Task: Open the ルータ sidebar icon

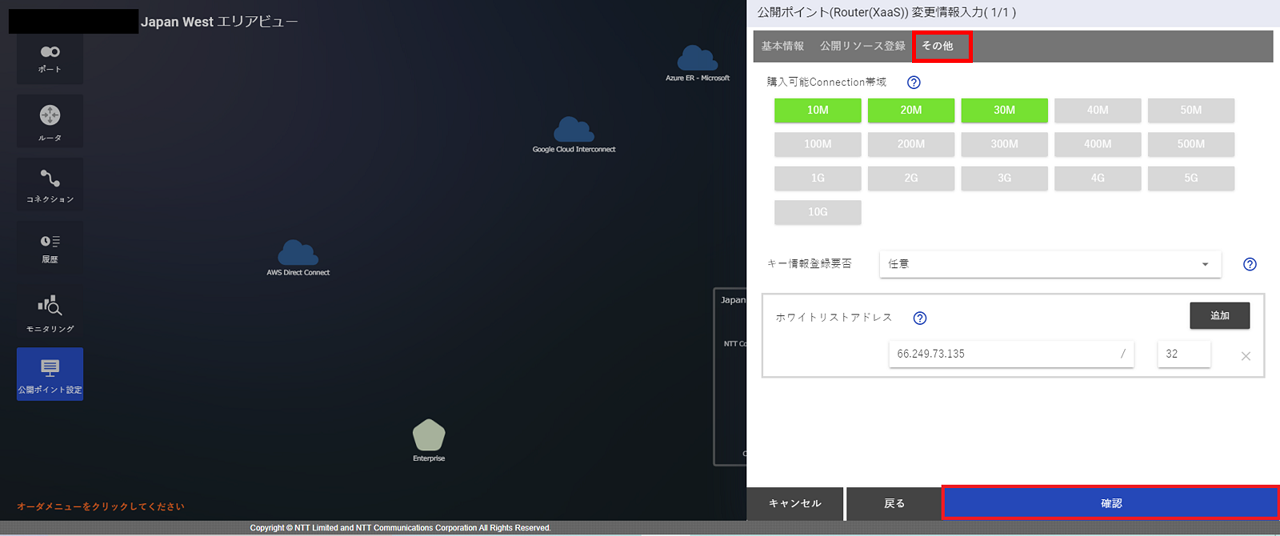Action: click(50, 121)
